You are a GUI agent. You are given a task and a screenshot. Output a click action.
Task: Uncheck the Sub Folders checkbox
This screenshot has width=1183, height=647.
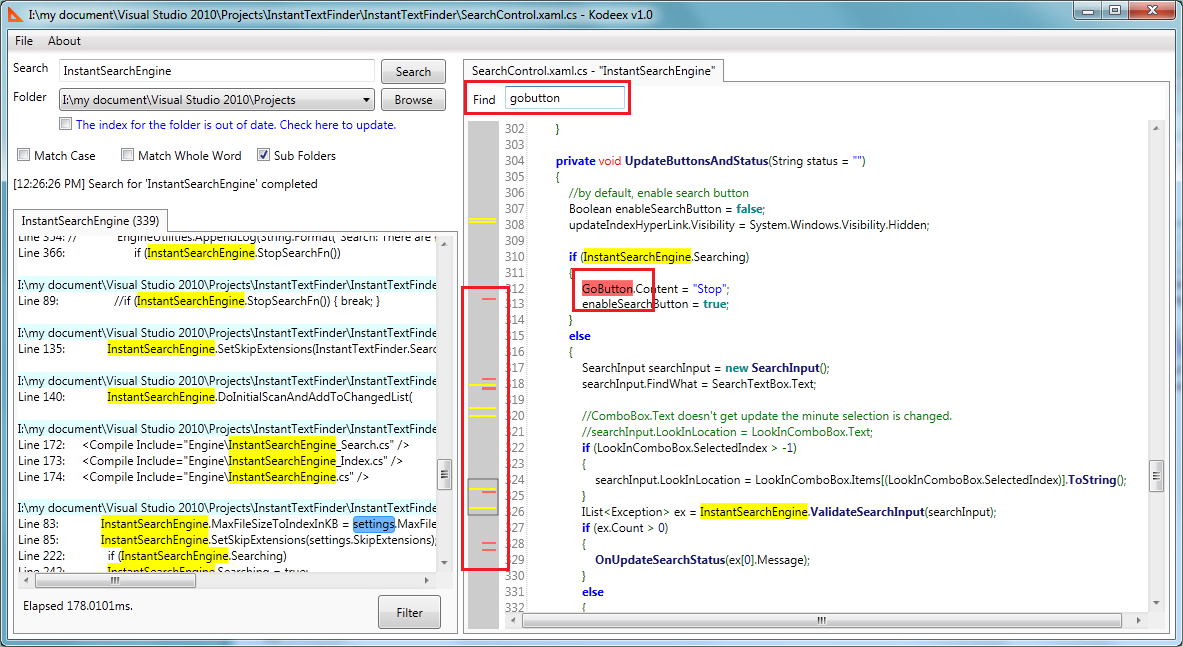tap(264, 155)
